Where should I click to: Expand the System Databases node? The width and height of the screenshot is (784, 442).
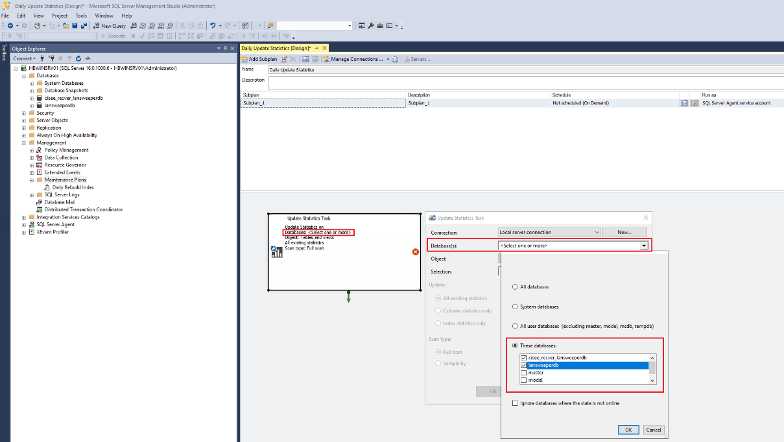pos(32,83)
